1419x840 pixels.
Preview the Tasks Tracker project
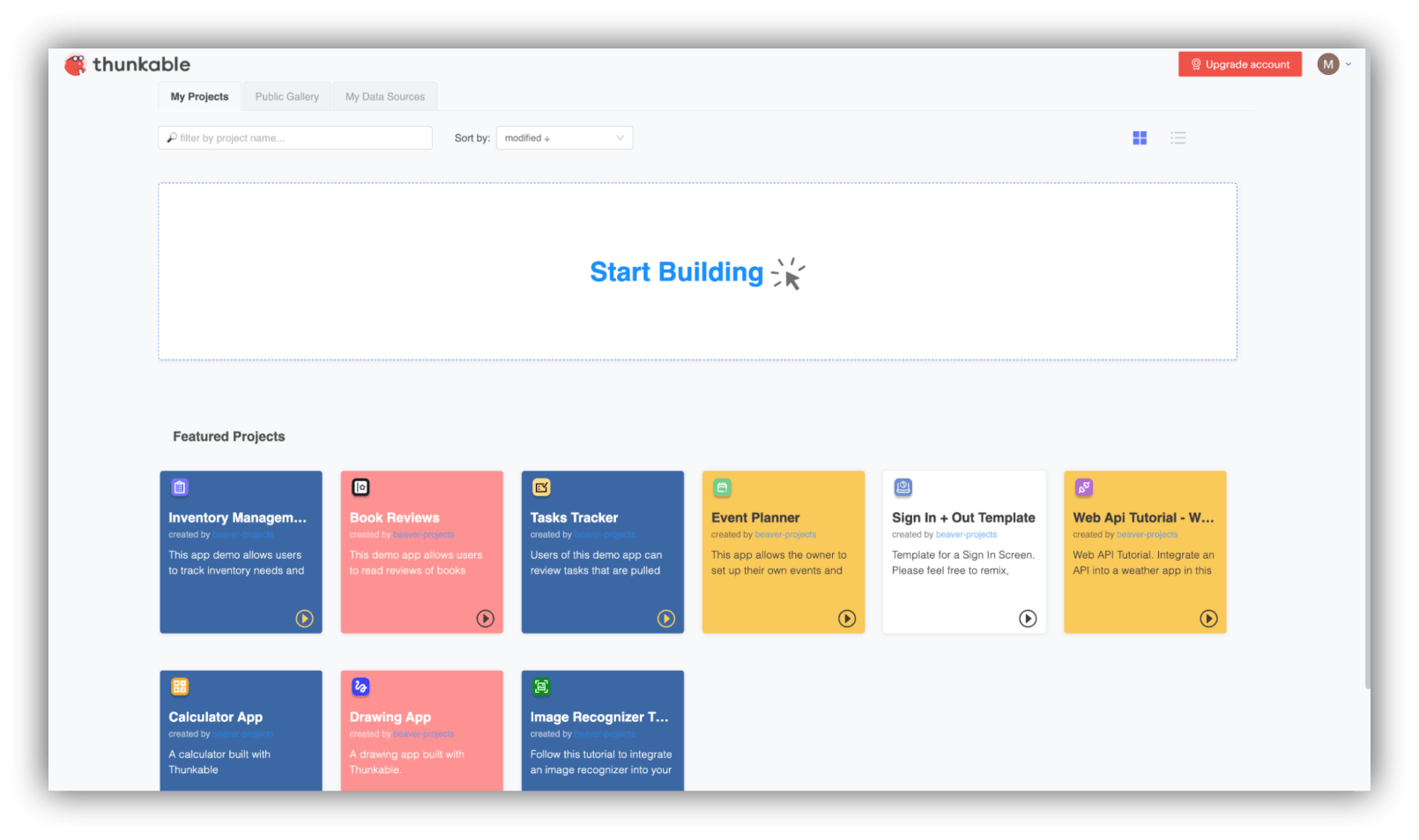point(666,619)
